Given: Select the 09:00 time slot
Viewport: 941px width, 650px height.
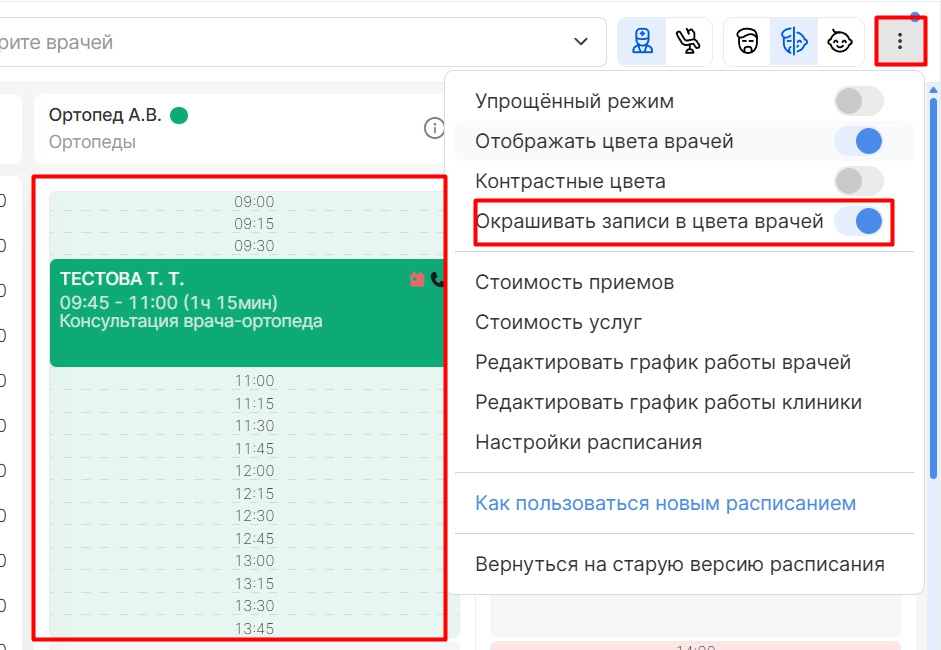Looking at the screenshot, I should (254, 201).
